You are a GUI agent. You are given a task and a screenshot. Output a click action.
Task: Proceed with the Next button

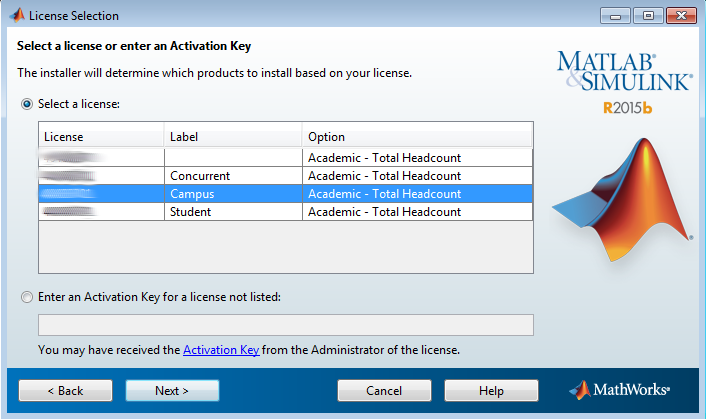172,391
